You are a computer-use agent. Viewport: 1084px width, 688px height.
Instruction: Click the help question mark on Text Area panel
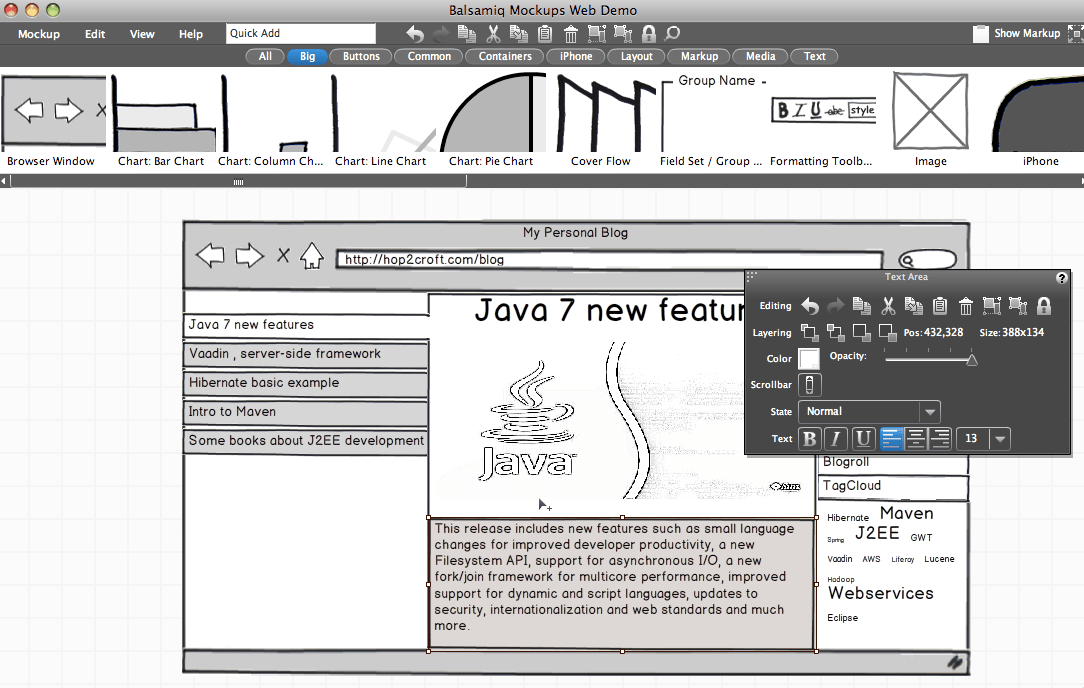(1062, 277)
